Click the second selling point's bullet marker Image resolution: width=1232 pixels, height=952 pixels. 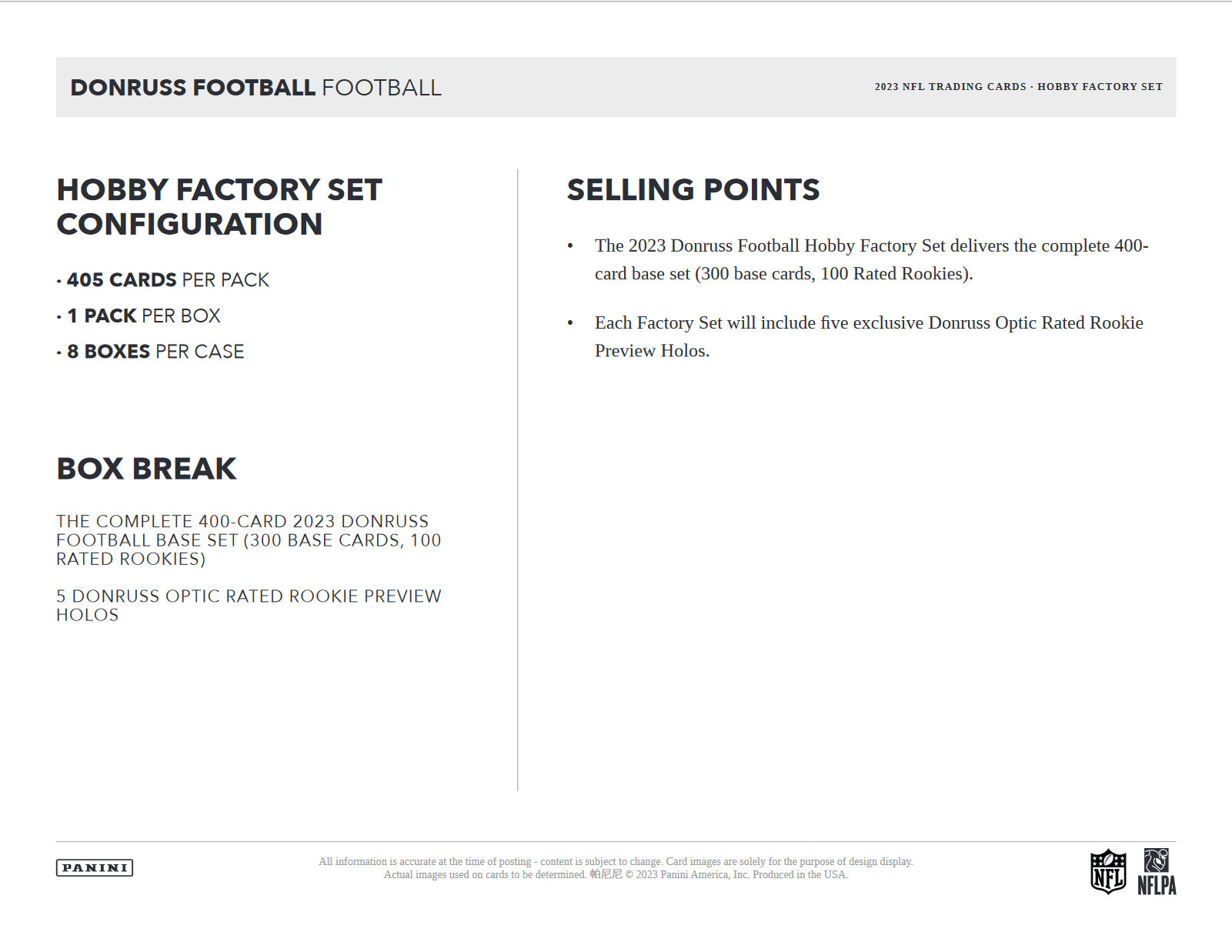pos(570,323)
